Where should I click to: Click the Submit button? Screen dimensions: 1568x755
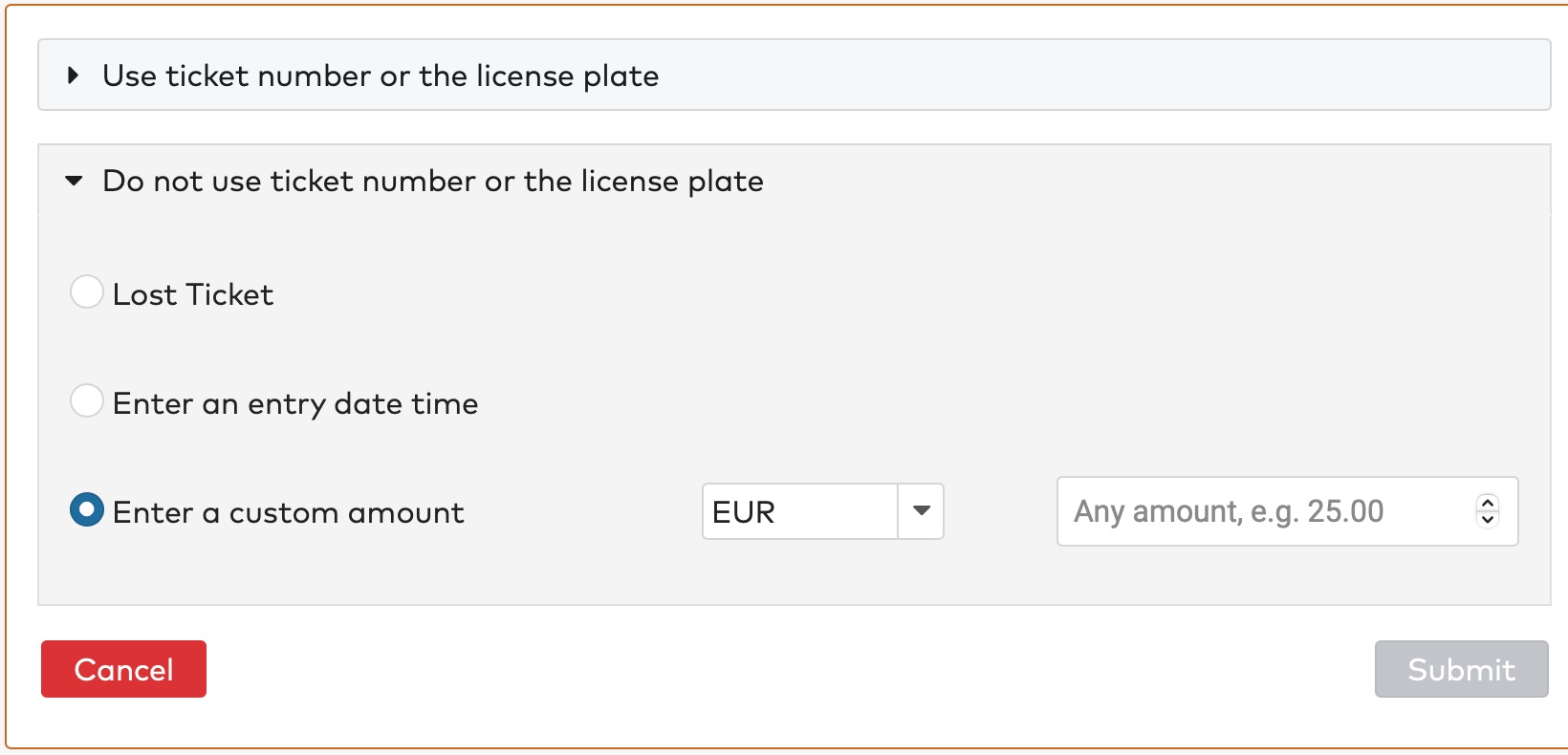[x=1460, y=669]
